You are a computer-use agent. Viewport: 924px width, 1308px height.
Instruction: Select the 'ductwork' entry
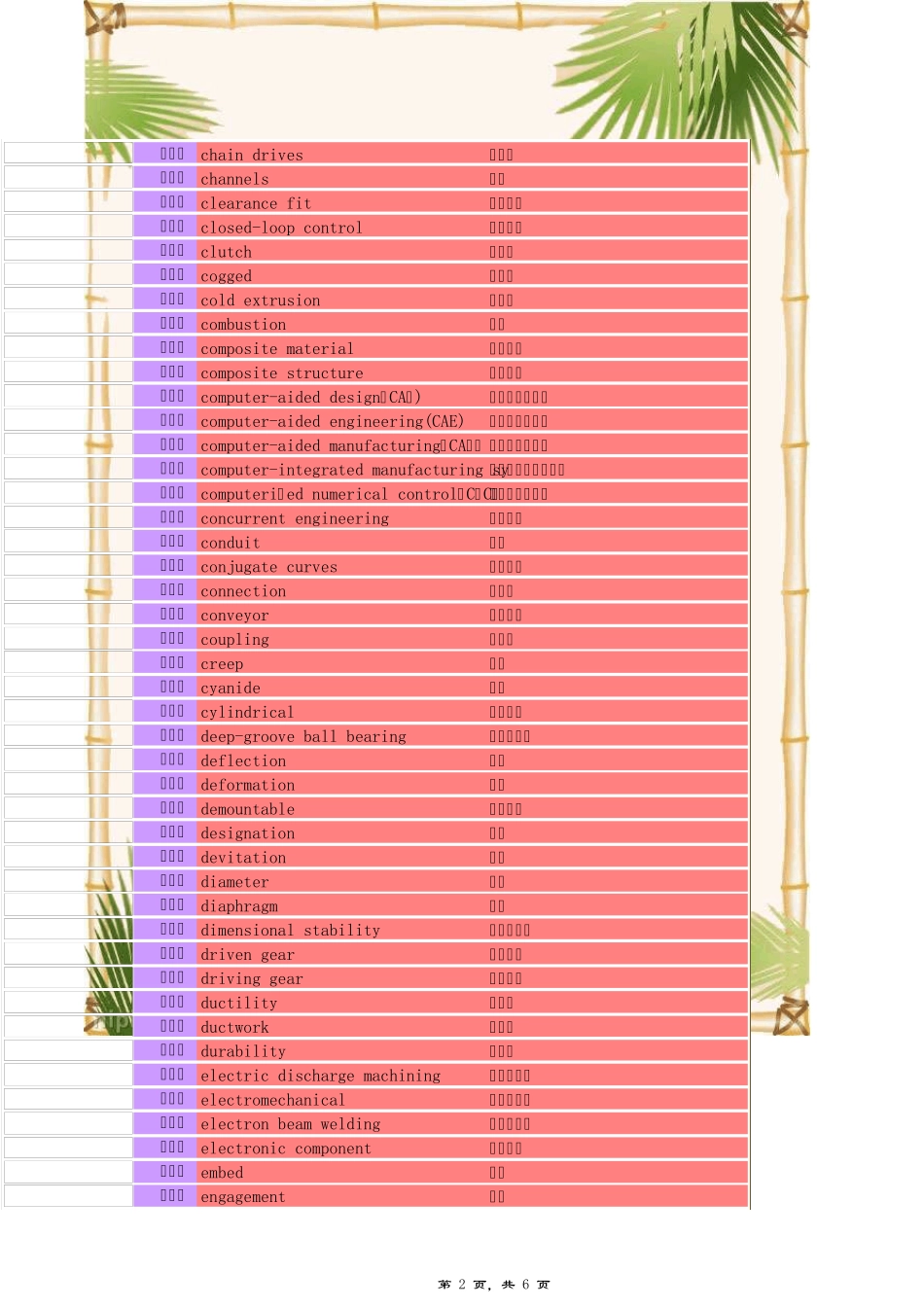pyautogui.click(x=234, y=1027)
